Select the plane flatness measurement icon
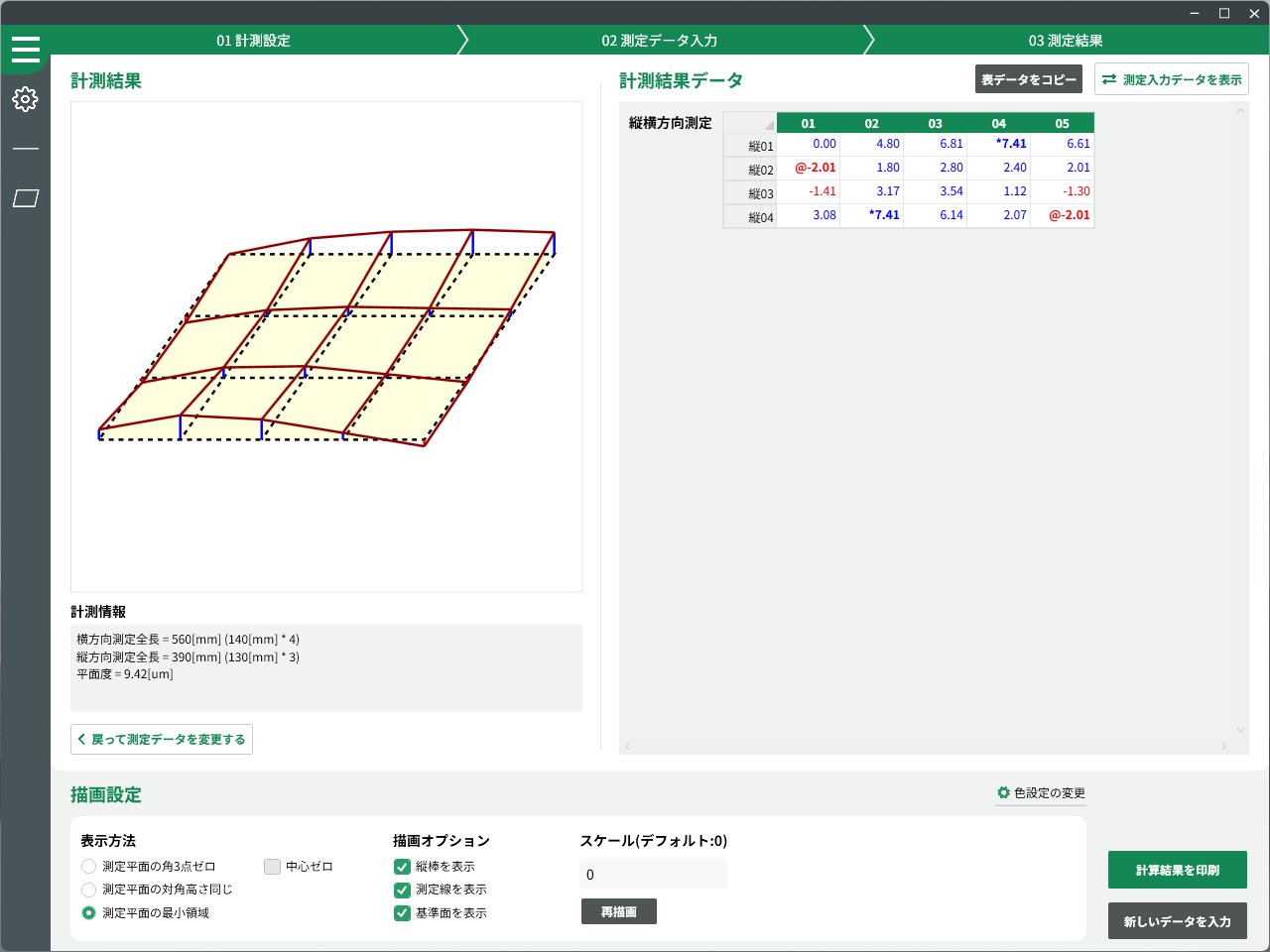Viewport: 1270px width, 952px height. point(26,198)
